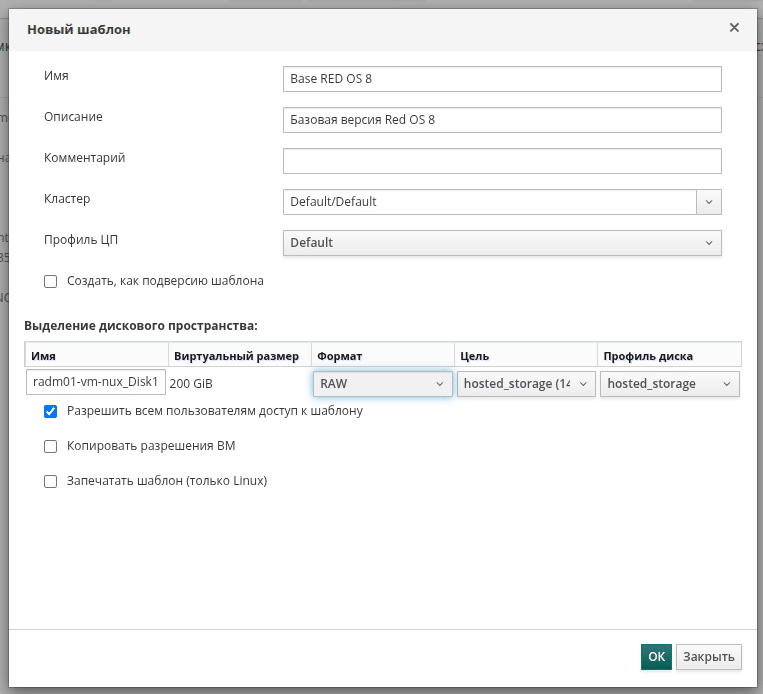Uncheck 'Разрешить всем пользователям доступ к шаблону'
The height and width of the screenshot is (694, 763).
click(51, 411)
